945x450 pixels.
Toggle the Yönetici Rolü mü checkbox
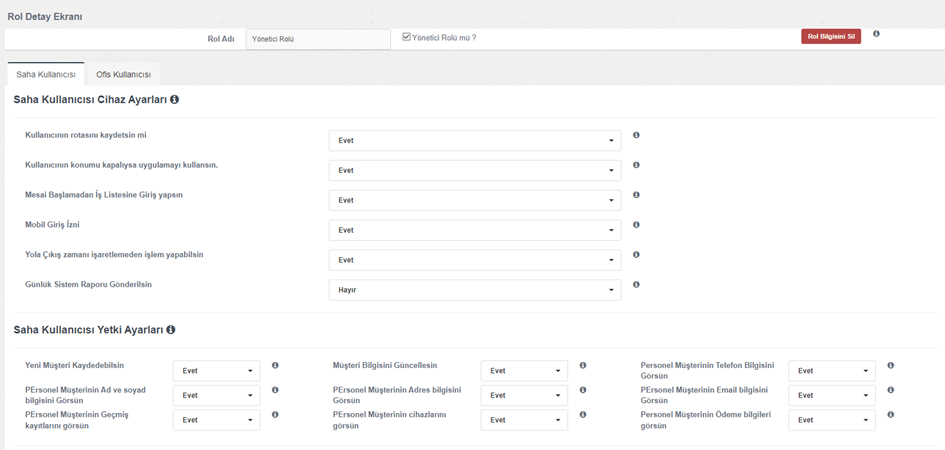[x=407, y=37]
